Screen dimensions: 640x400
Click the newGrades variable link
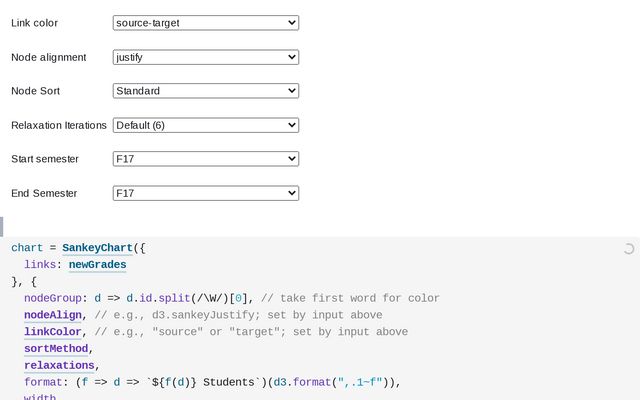[x=97, y=264]
